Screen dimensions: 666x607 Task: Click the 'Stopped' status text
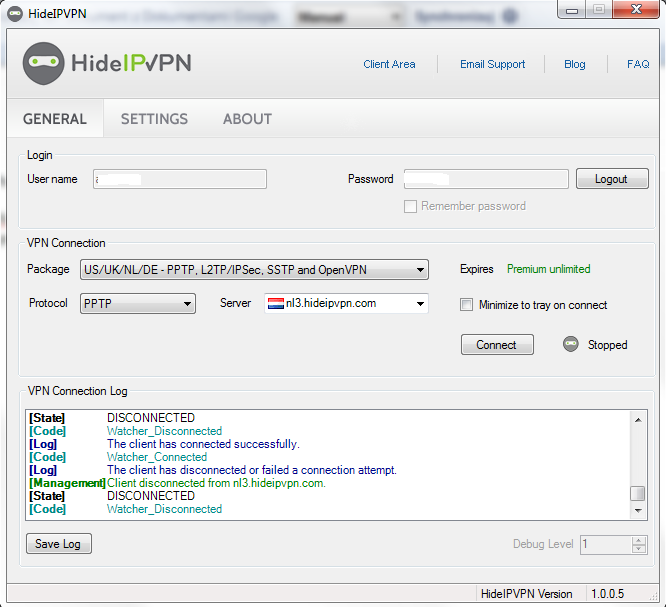[607, 344]
